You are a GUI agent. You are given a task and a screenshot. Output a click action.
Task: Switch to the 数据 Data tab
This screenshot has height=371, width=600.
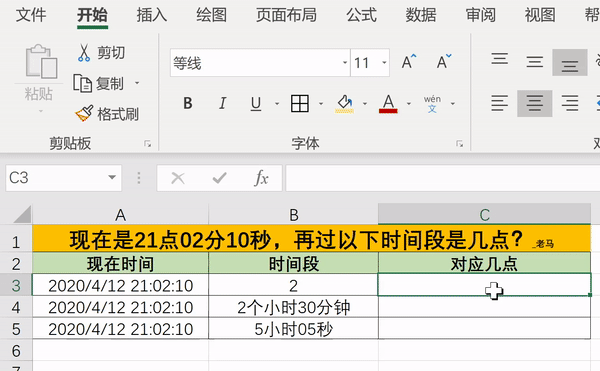coord(421,15)
